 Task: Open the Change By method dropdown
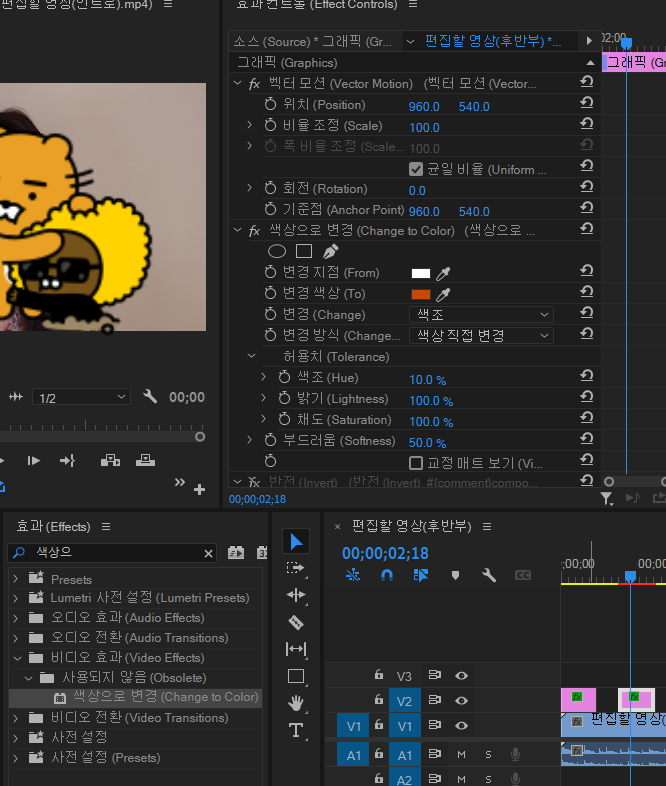481,335
